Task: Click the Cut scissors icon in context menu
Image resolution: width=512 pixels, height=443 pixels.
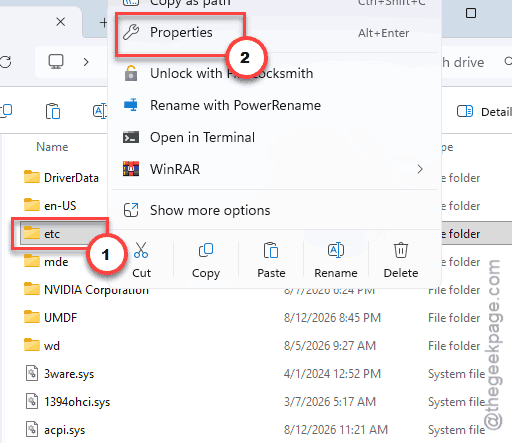Action: coord(141,250)
